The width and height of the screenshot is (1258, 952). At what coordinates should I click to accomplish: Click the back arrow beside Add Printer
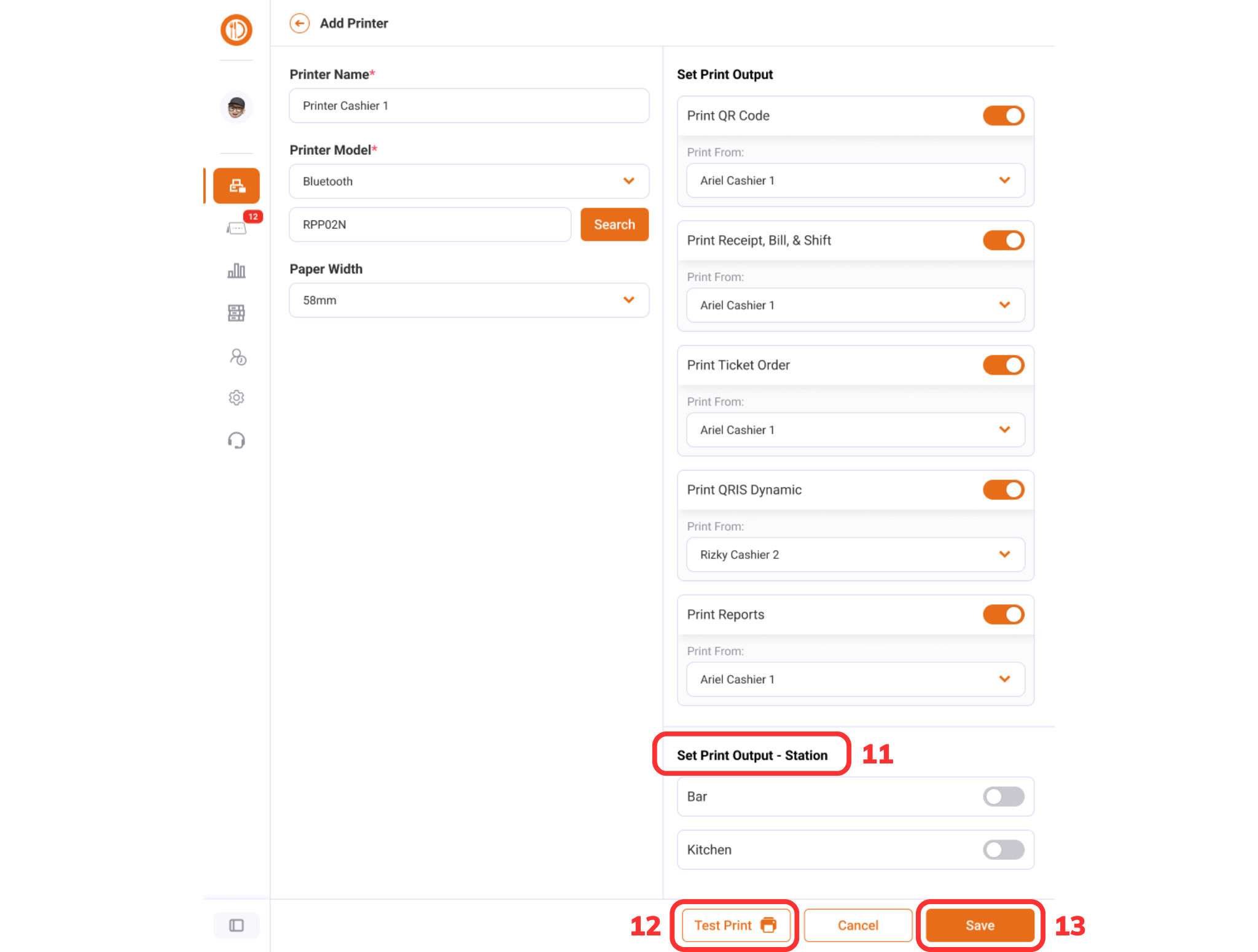[299, 23]
